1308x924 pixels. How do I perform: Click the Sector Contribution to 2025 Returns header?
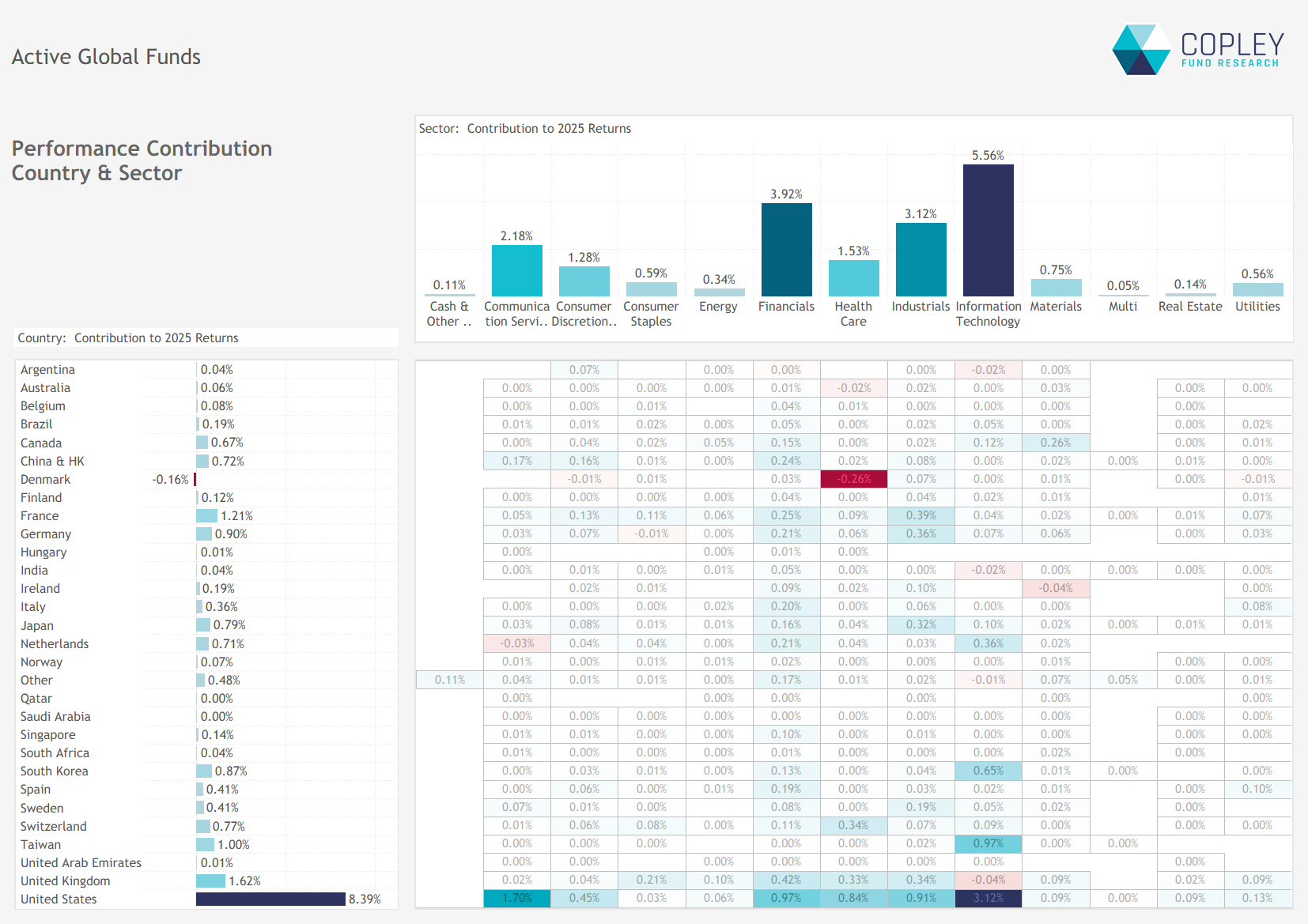[x=524, y=129]
